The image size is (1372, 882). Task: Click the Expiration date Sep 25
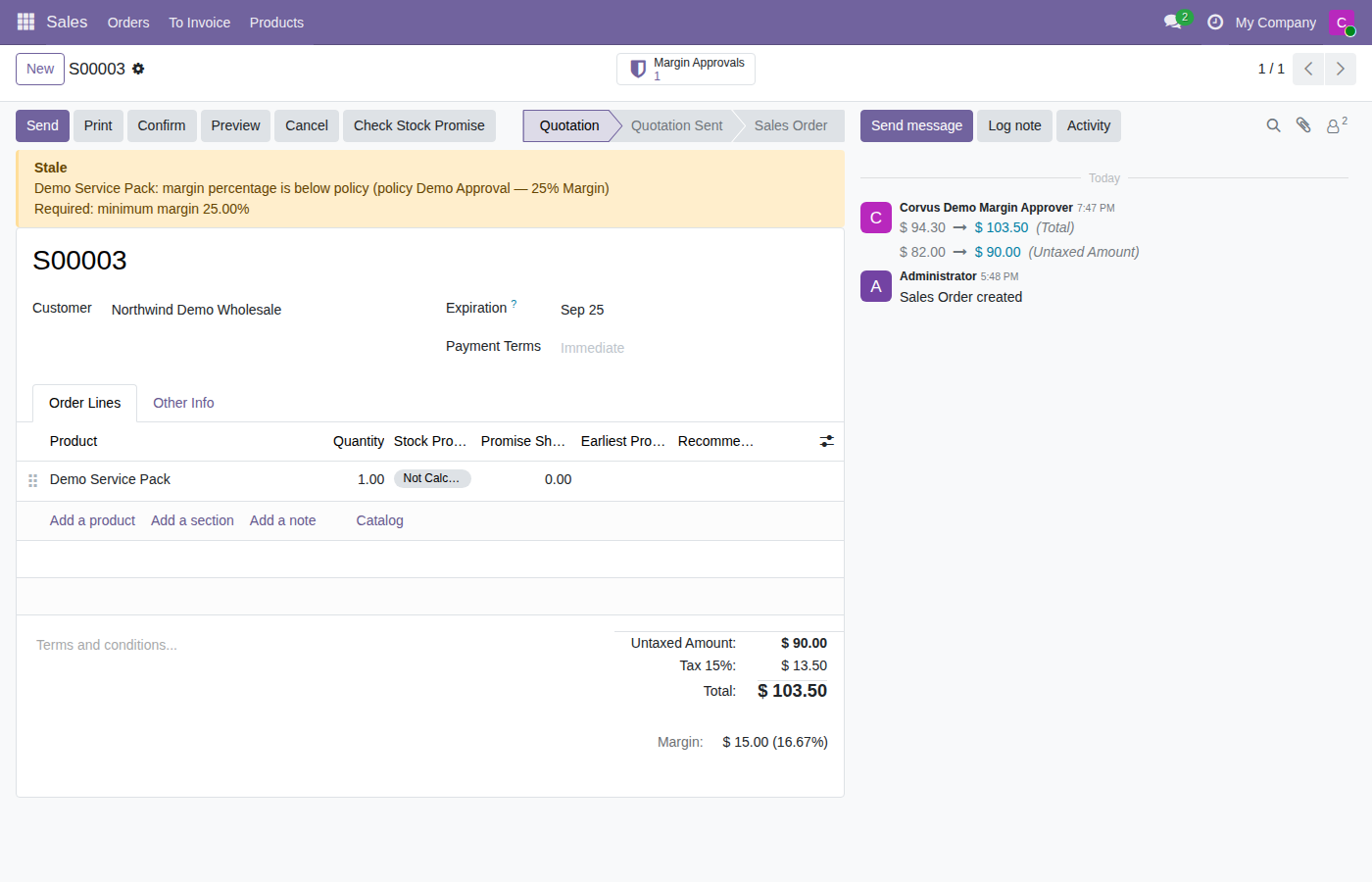click(x=582, y=310)
